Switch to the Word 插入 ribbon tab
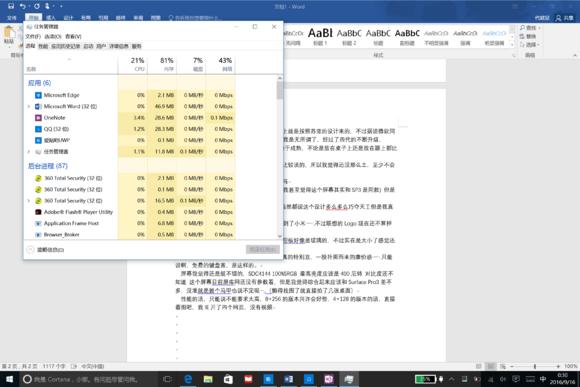This screenshot has width=580, height=387. tap(51, 18)
